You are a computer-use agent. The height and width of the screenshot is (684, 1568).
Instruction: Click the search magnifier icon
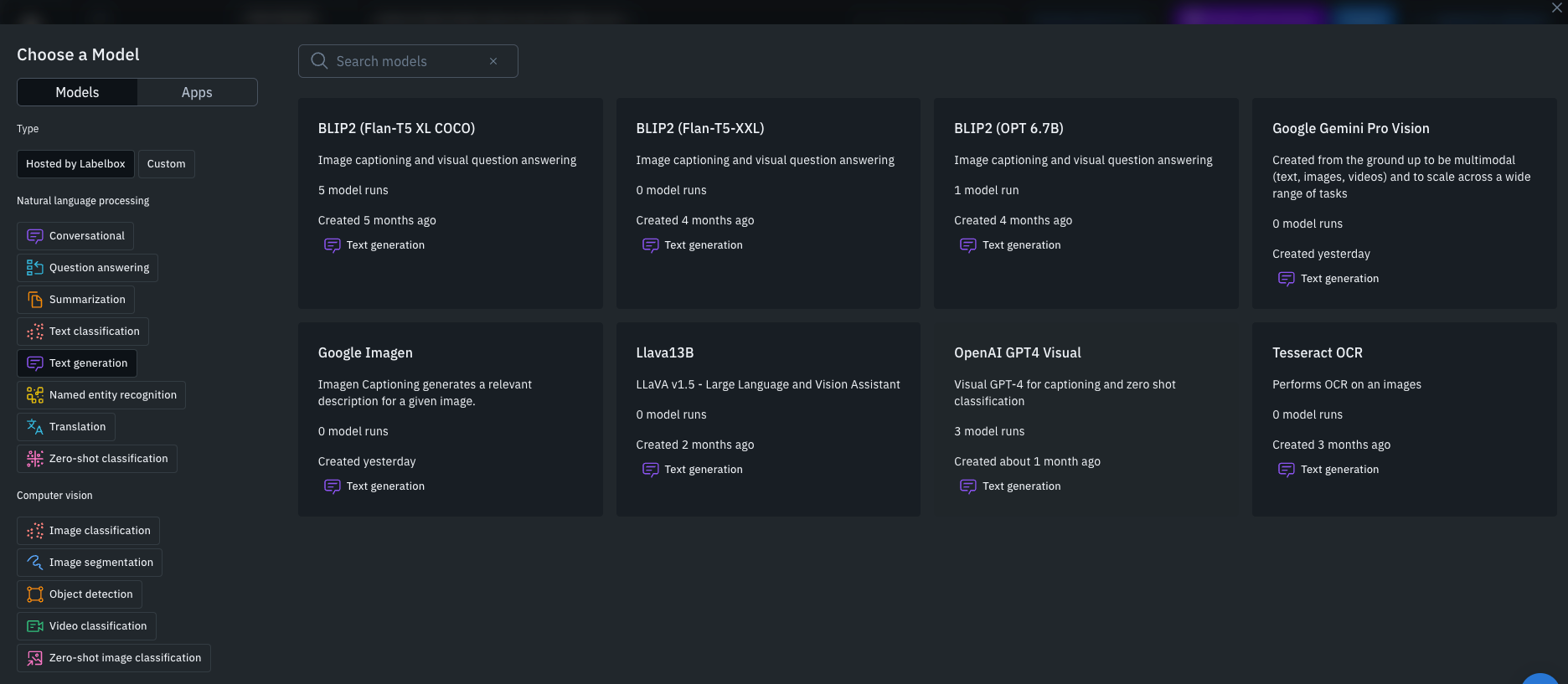click(319, 61)
